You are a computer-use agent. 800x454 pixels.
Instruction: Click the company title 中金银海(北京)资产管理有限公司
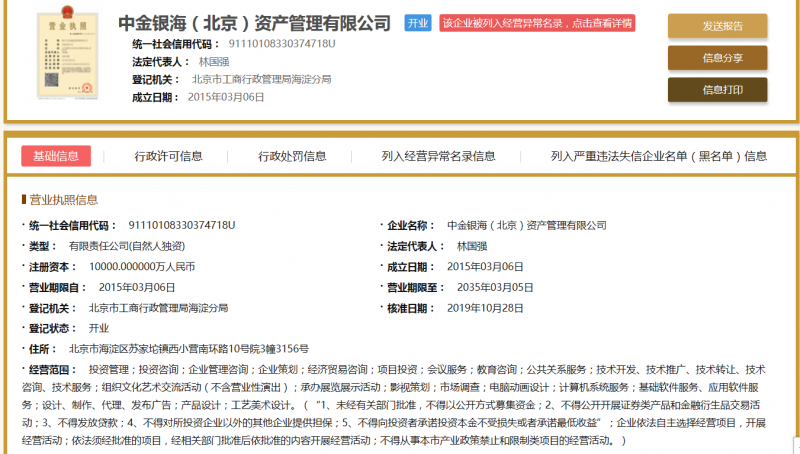pos(255,23)
